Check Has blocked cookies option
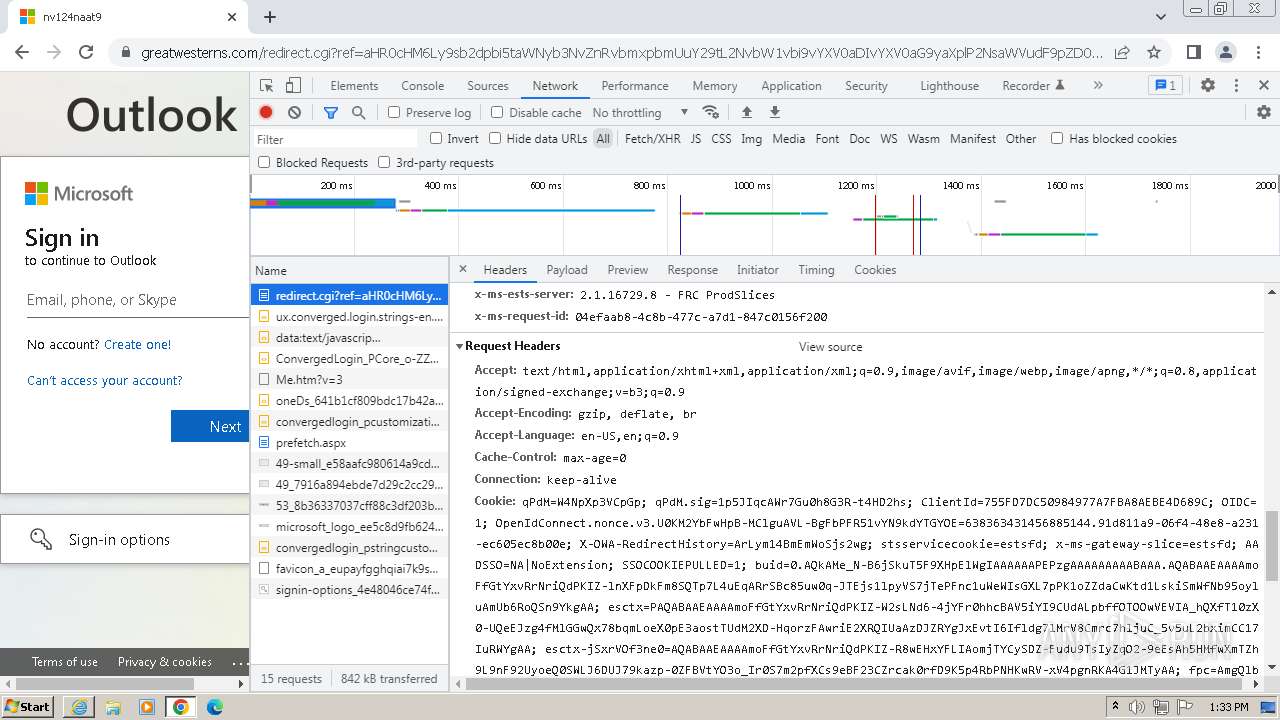This screenshot has width=1280, height=720. point(1057,138)
